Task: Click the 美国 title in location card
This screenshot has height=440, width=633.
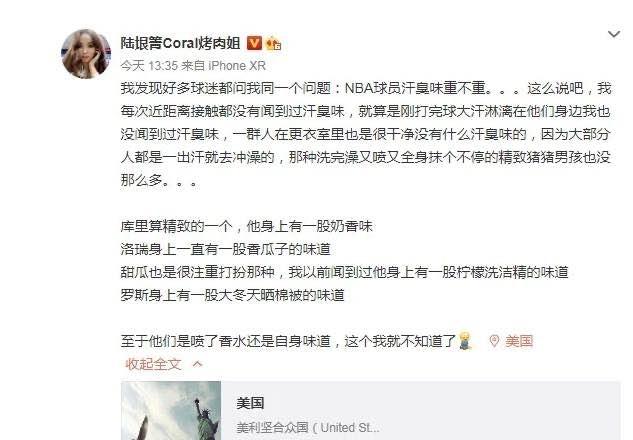Action: click(250, 403)
